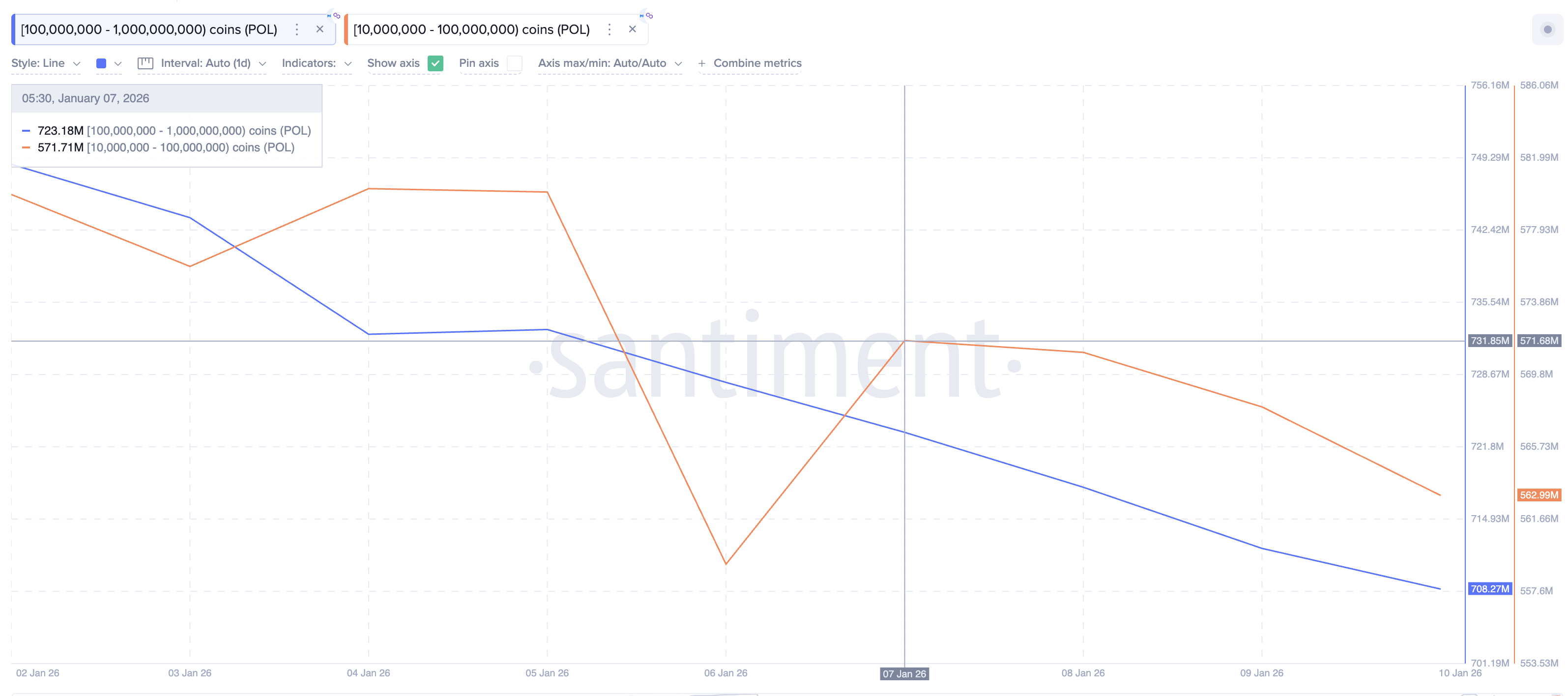Click the interval ruler icon before Interval setting
This screenshot has height=696, width=1568.
[145, 63]
